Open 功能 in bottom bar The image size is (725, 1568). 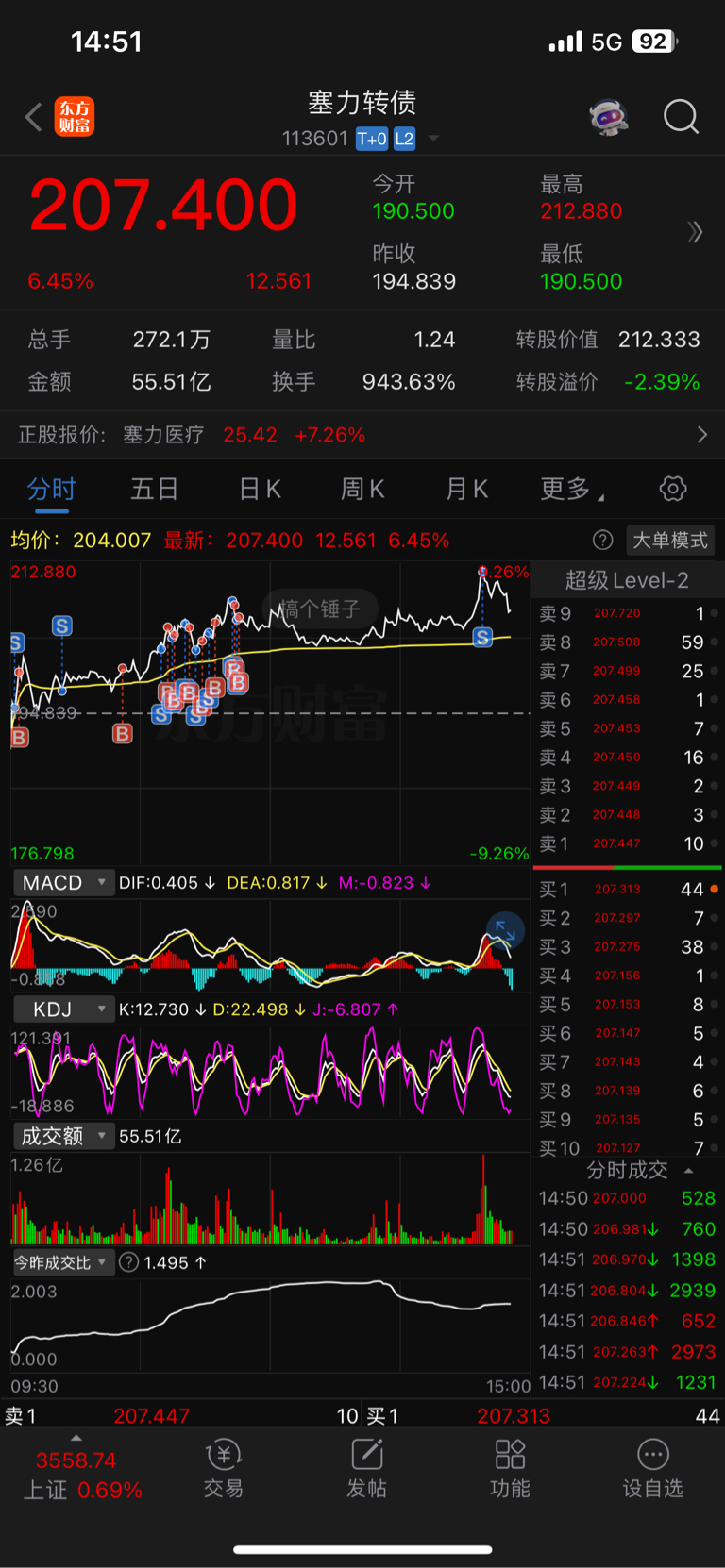(510, 1469)
